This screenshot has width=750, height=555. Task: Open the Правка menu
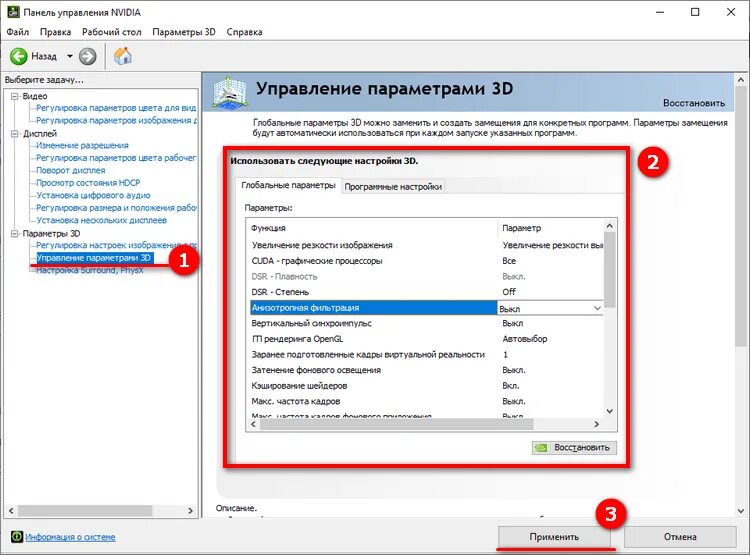tap(55, 32)
